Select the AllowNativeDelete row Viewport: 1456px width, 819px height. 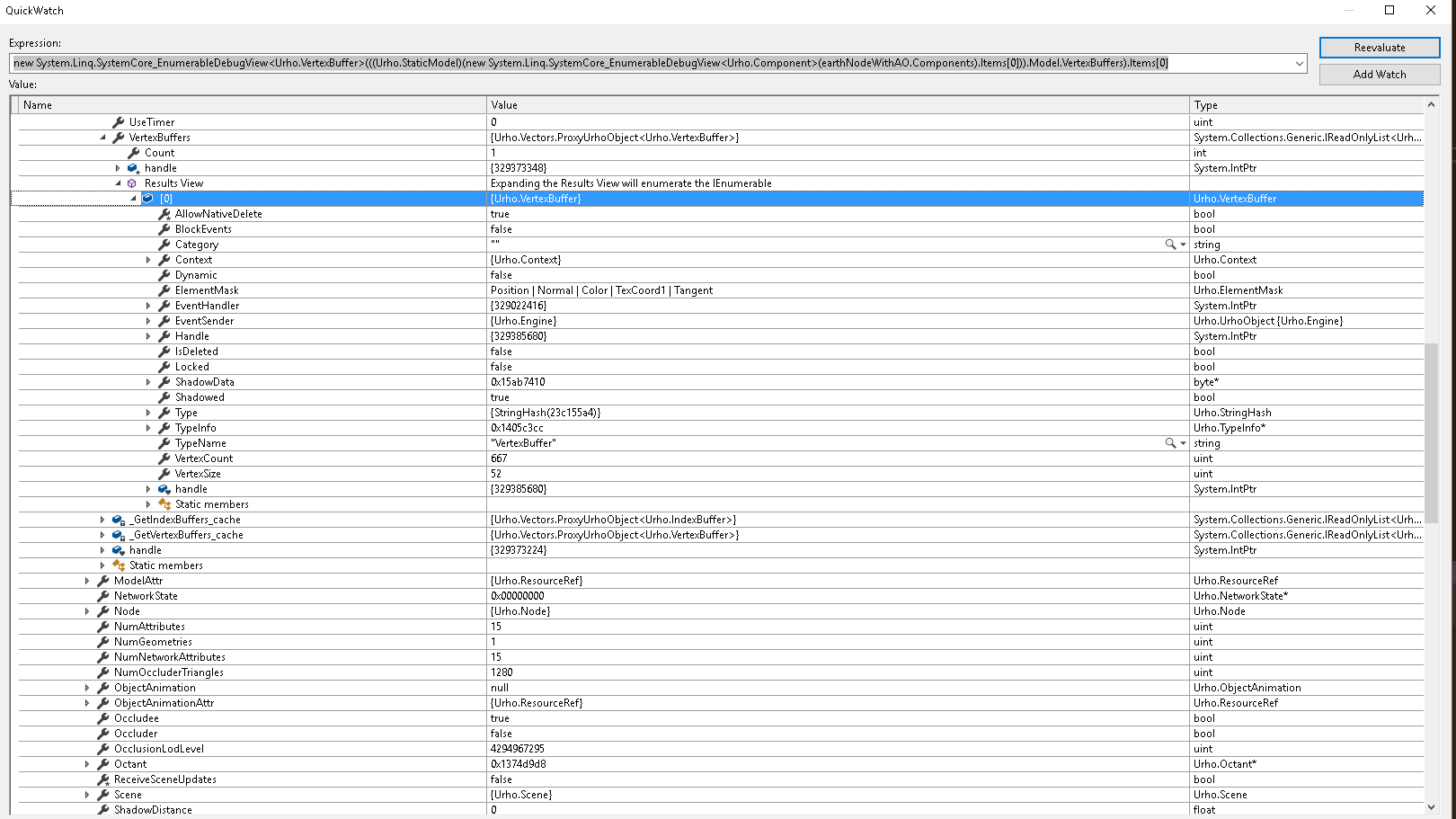pos(721,214)
